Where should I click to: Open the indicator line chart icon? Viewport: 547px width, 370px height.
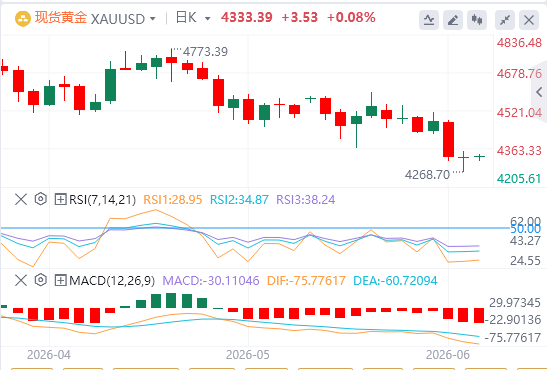429,20
